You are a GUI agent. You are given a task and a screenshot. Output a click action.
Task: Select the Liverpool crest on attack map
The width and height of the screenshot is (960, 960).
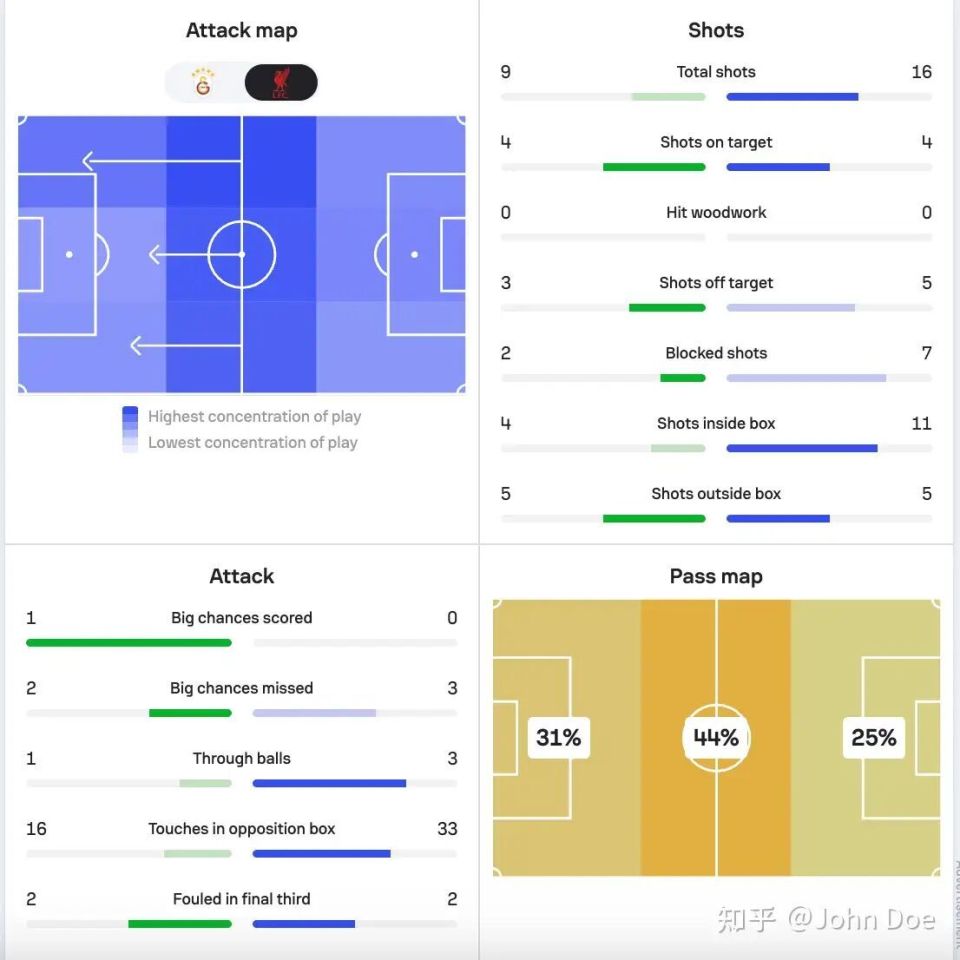[x=280, y=83]
